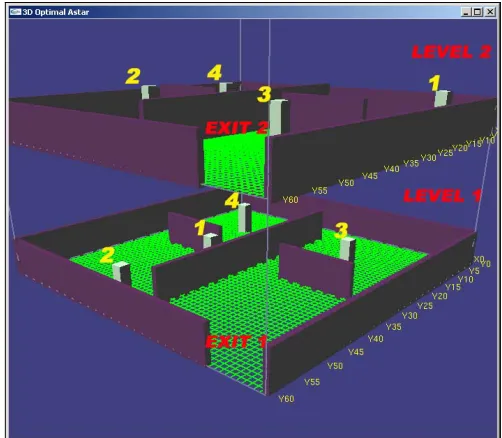The width and height of the screenshot is (502, 438).
Task: Click the Y45 axis label on Level 2
Action: tap(370, 175)
